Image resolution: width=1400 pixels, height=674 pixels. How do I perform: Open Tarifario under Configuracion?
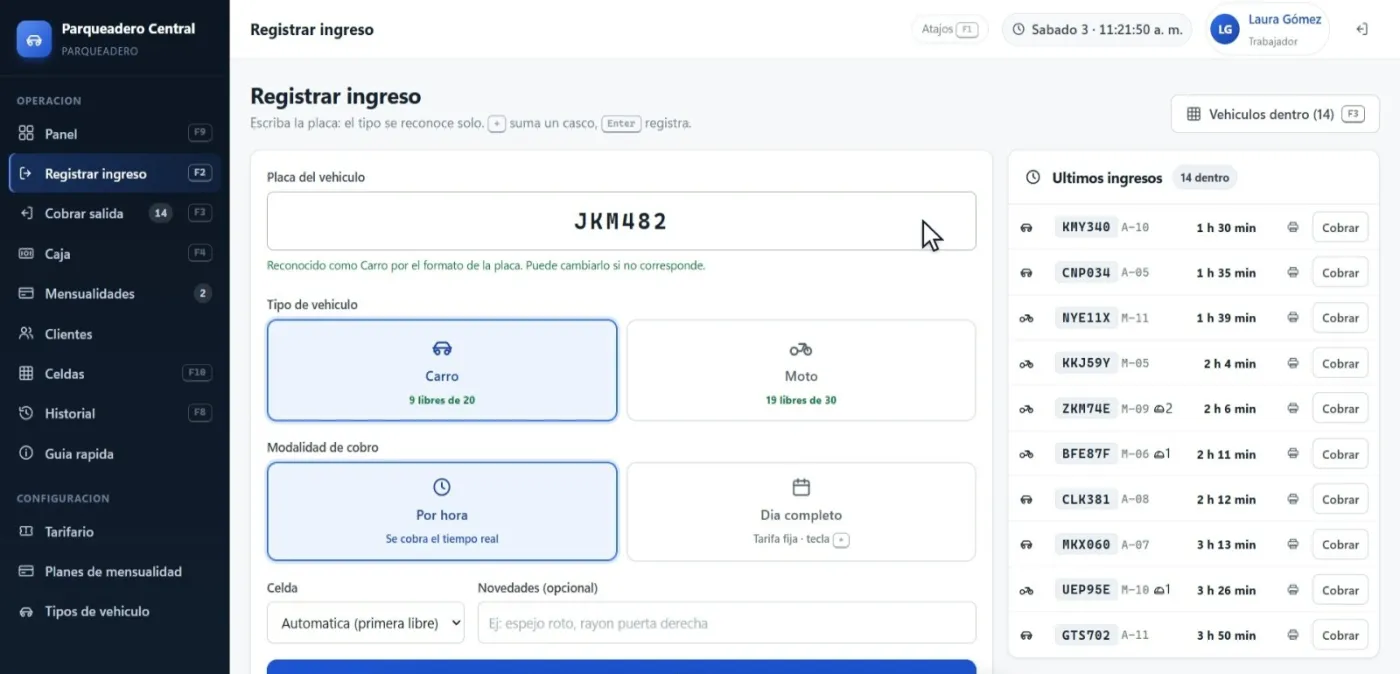coord(114,531)
